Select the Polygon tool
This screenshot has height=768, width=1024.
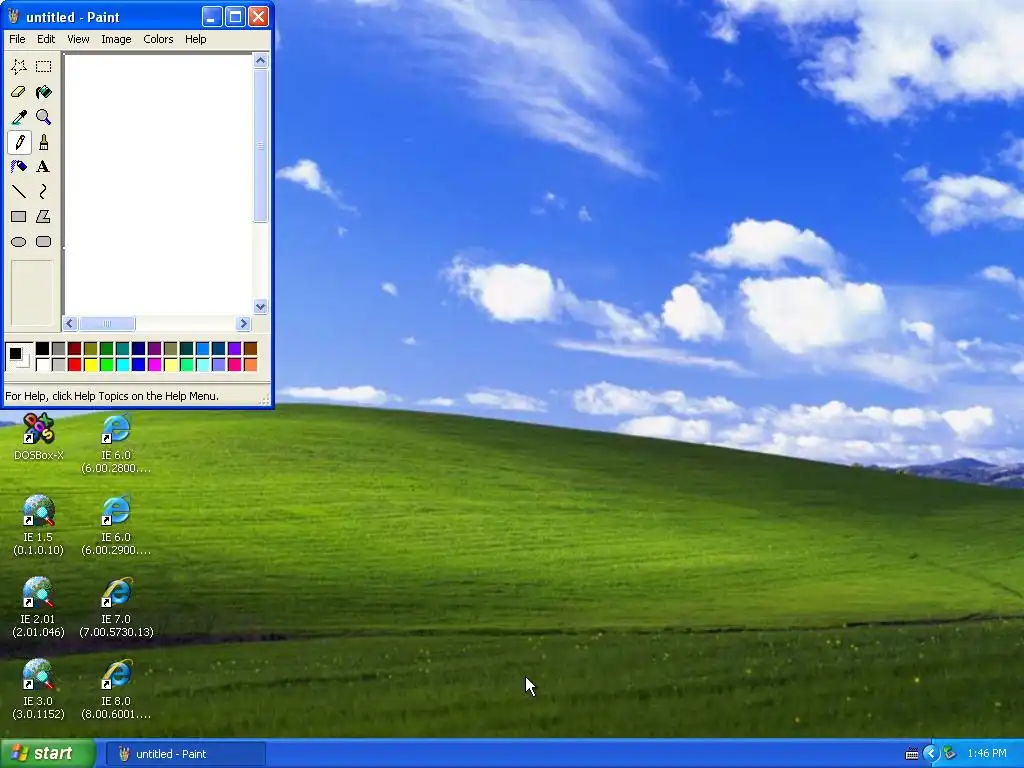coord(43,216)
